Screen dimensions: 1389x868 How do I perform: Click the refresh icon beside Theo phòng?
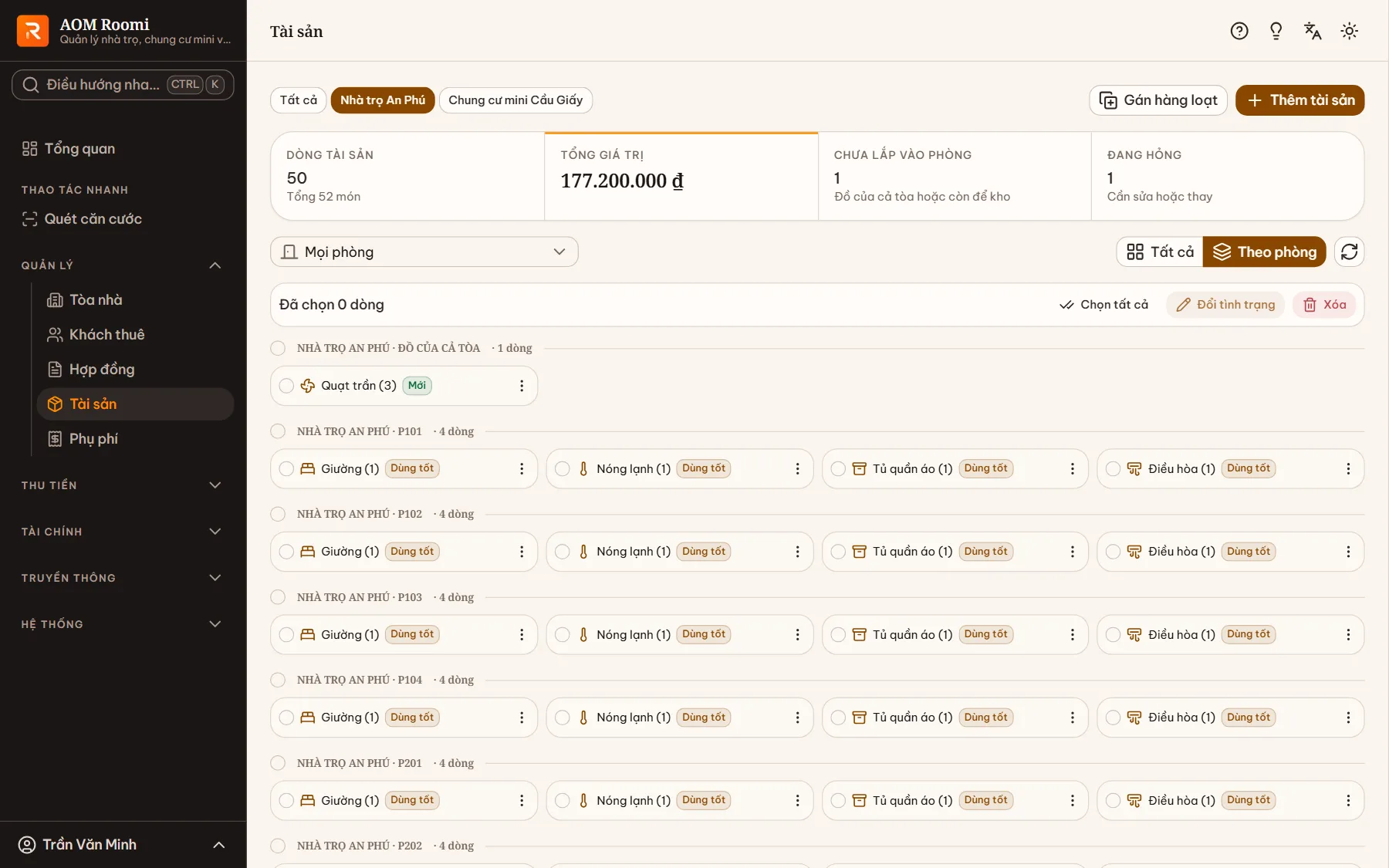(1350, 252)
